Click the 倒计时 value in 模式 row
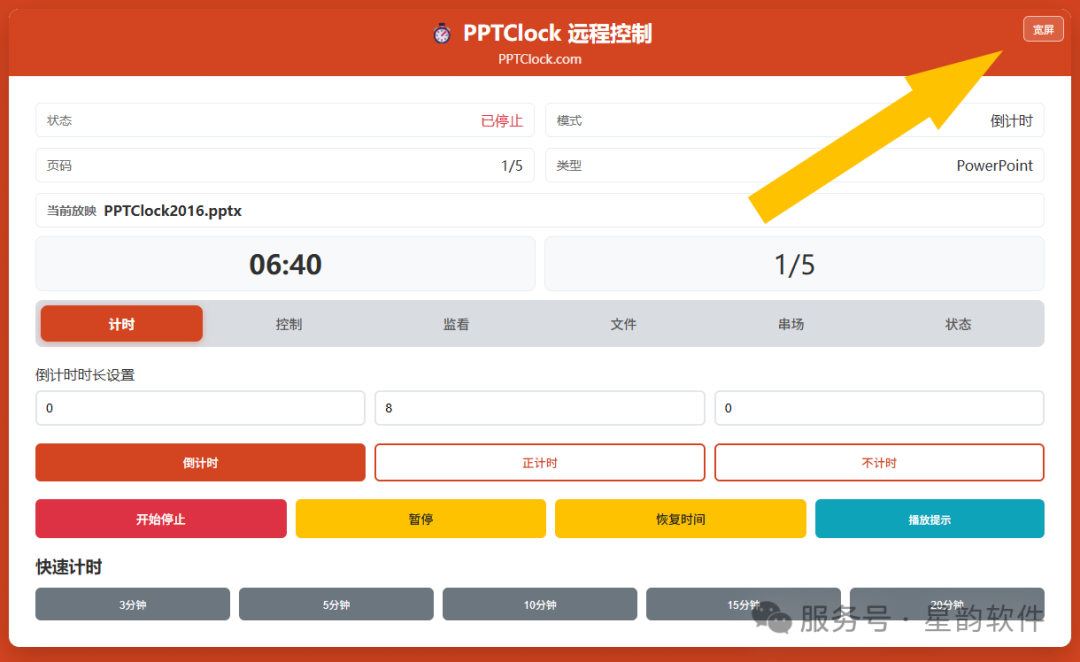Image resolution: width=1080 pixels, height=662 pixels. 1011,121
